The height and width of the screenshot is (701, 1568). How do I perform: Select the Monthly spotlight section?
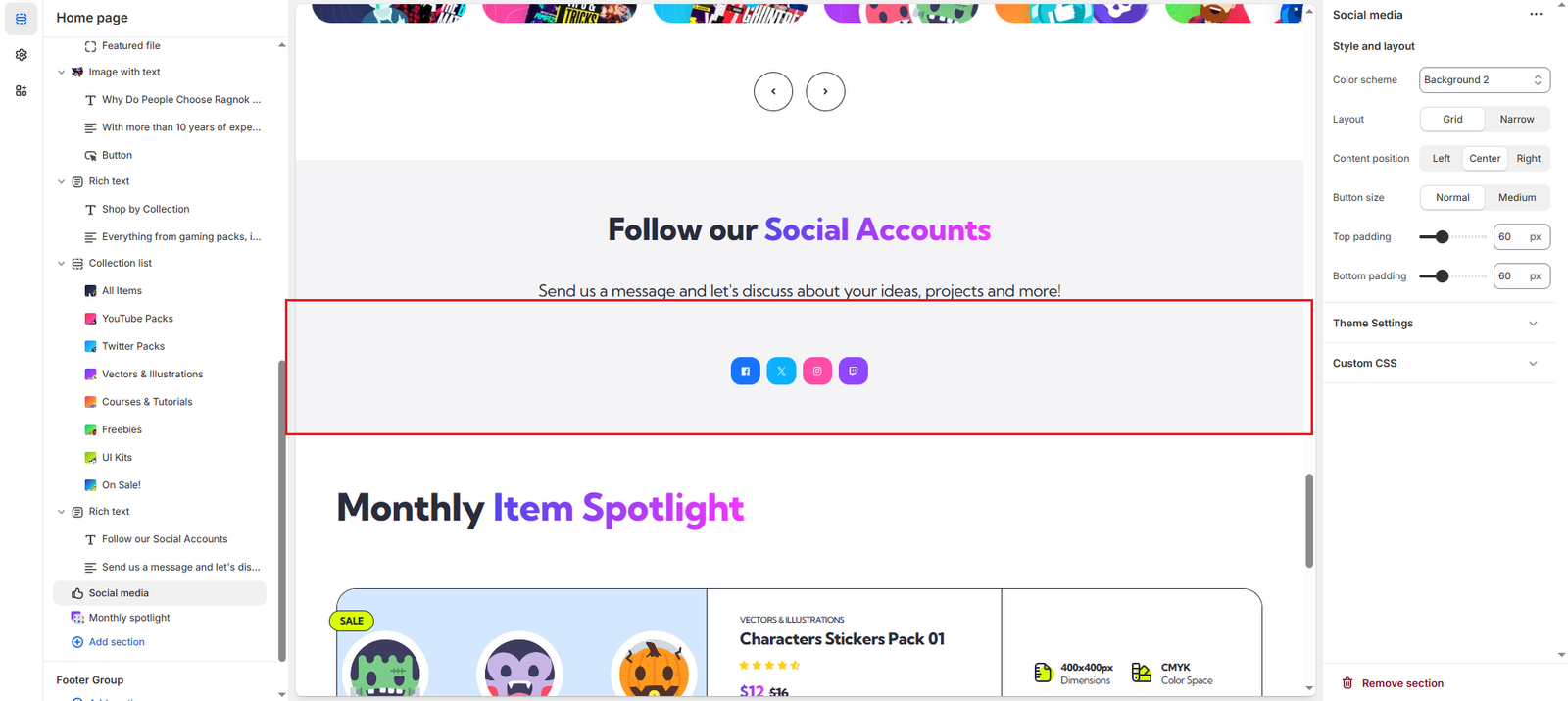[129, 618]
